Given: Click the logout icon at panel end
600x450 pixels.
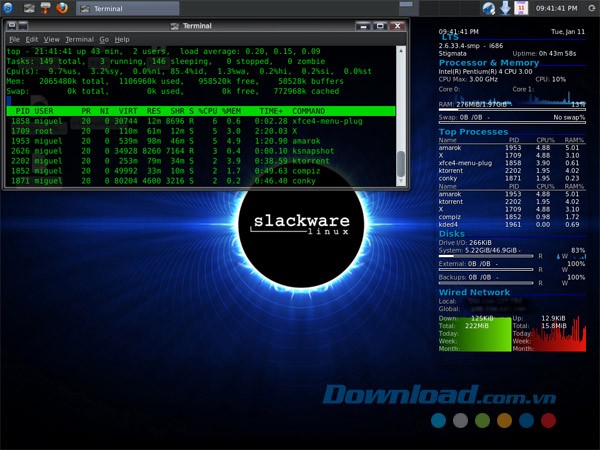Looking at the screenshot, I should click(592, 8).
